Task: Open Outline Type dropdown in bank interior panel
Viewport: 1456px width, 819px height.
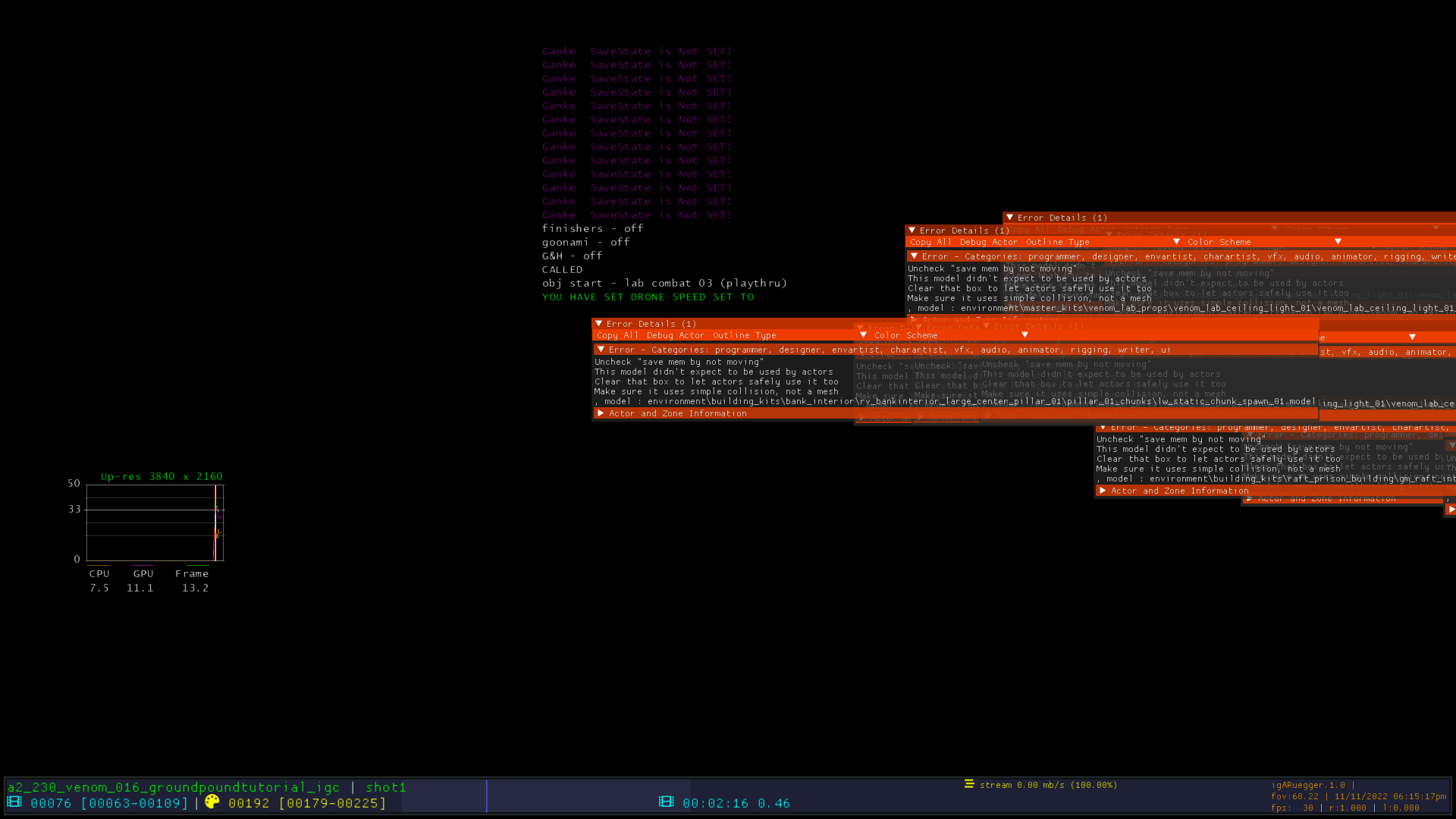Action: 863,335
